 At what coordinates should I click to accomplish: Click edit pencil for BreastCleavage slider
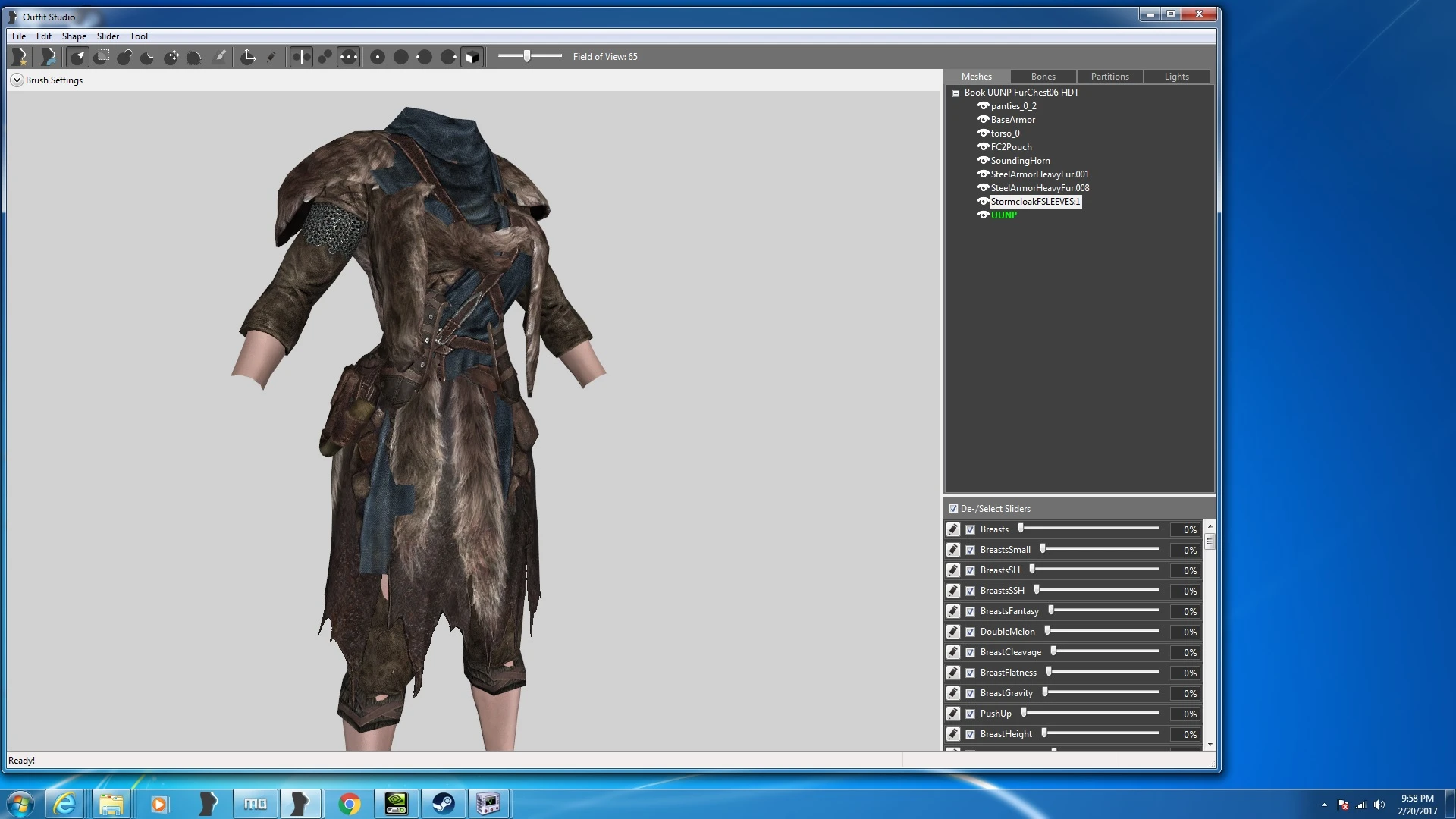click(x=953, y=652)
